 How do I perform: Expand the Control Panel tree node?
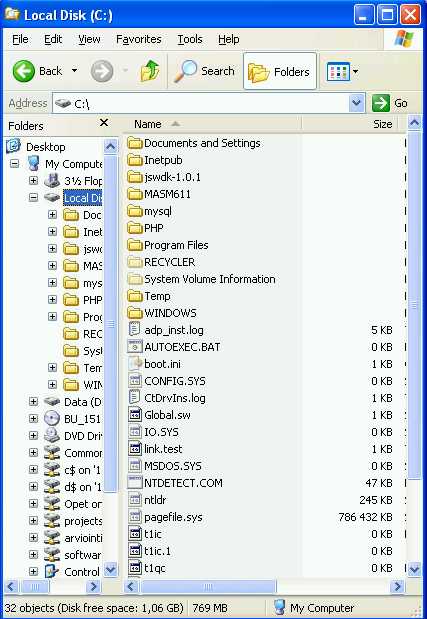(34, 571)
